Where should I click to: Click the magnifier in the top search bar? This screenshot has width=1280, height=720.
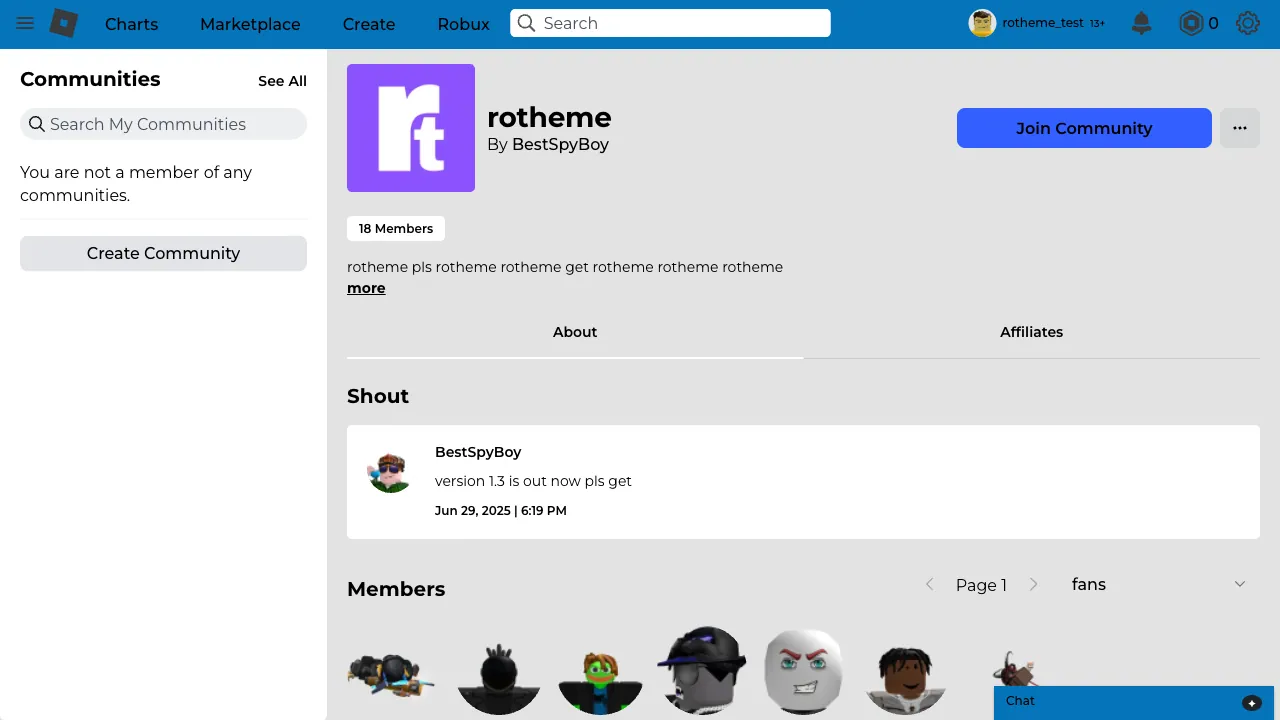[x=527, y=22]
